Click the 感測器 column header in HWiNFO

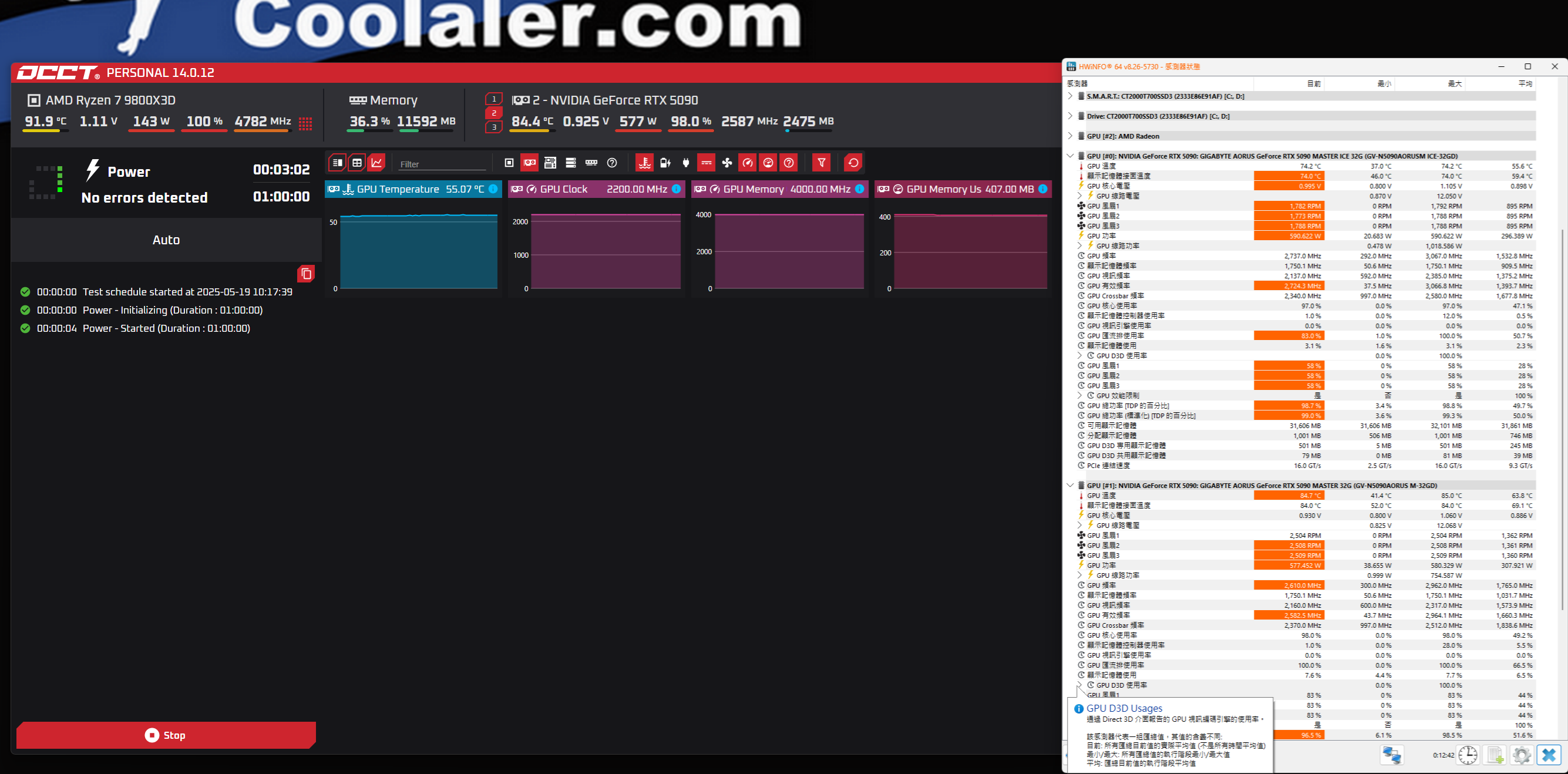(x=1159, y=83)
